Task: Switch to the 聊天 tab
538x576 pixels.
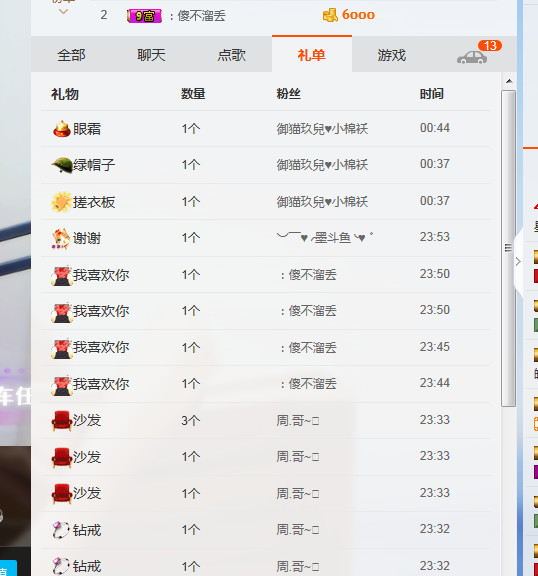Action: point(151,55)
